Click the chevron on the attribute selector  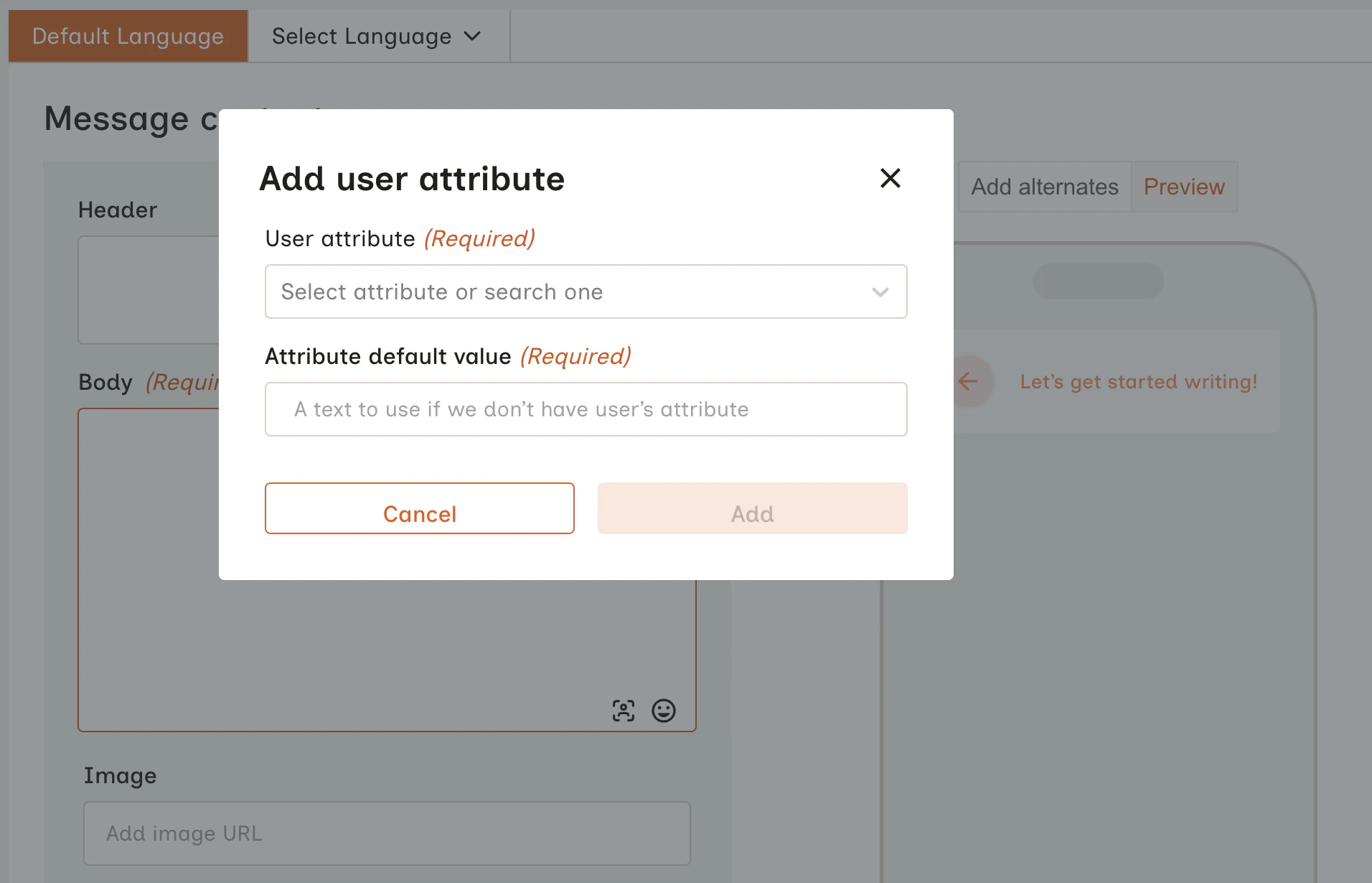click(x=880, y=292)
